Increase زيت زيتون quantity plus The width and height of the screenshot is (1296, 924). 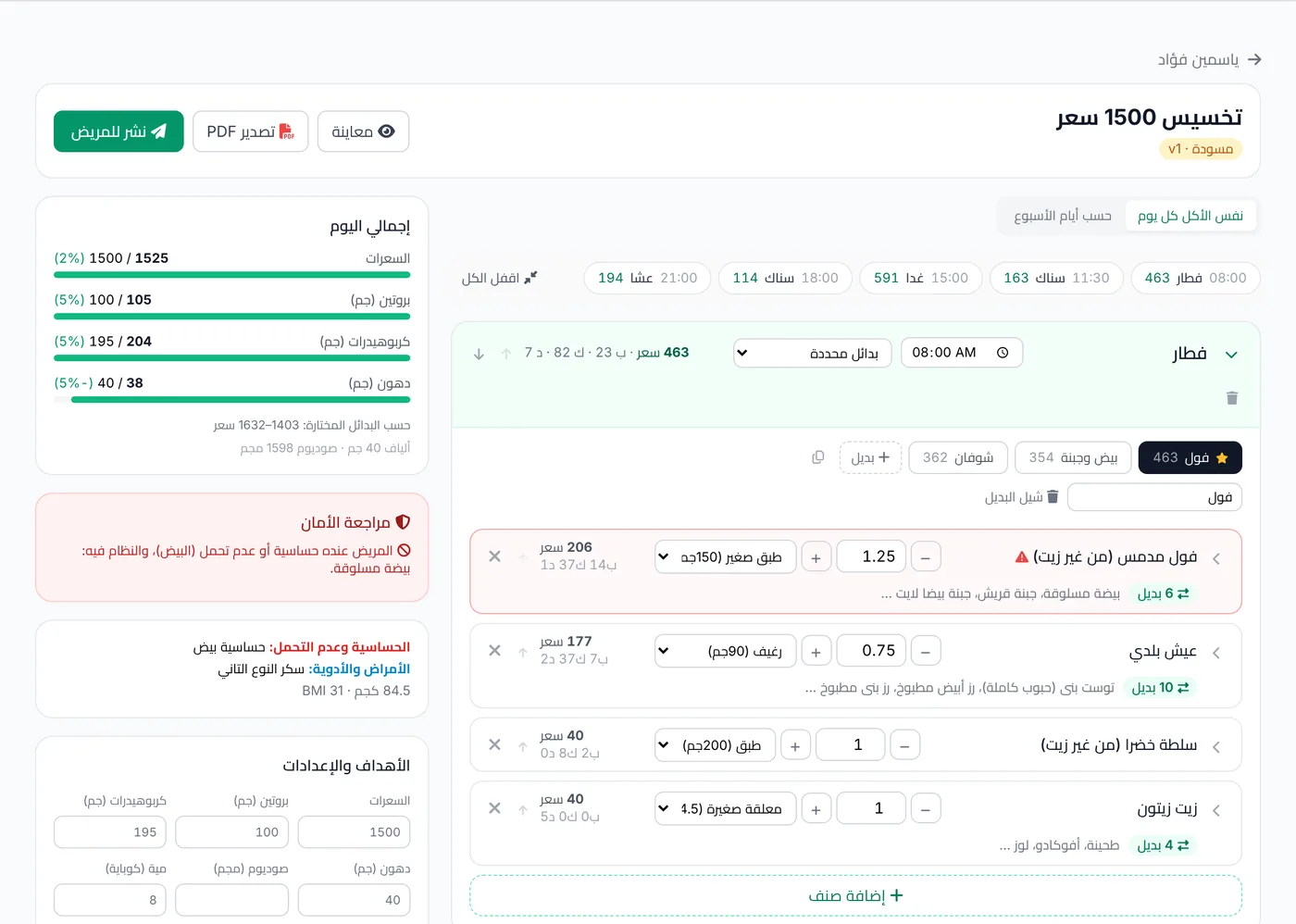816,808
